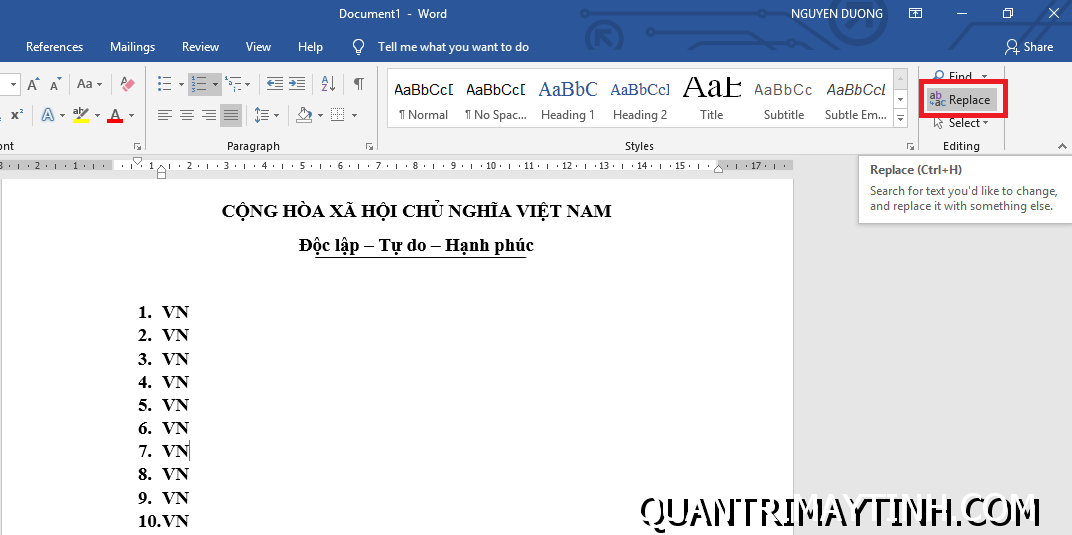Open Ribbon Display Options in the title bar

[x=915, y=14]
